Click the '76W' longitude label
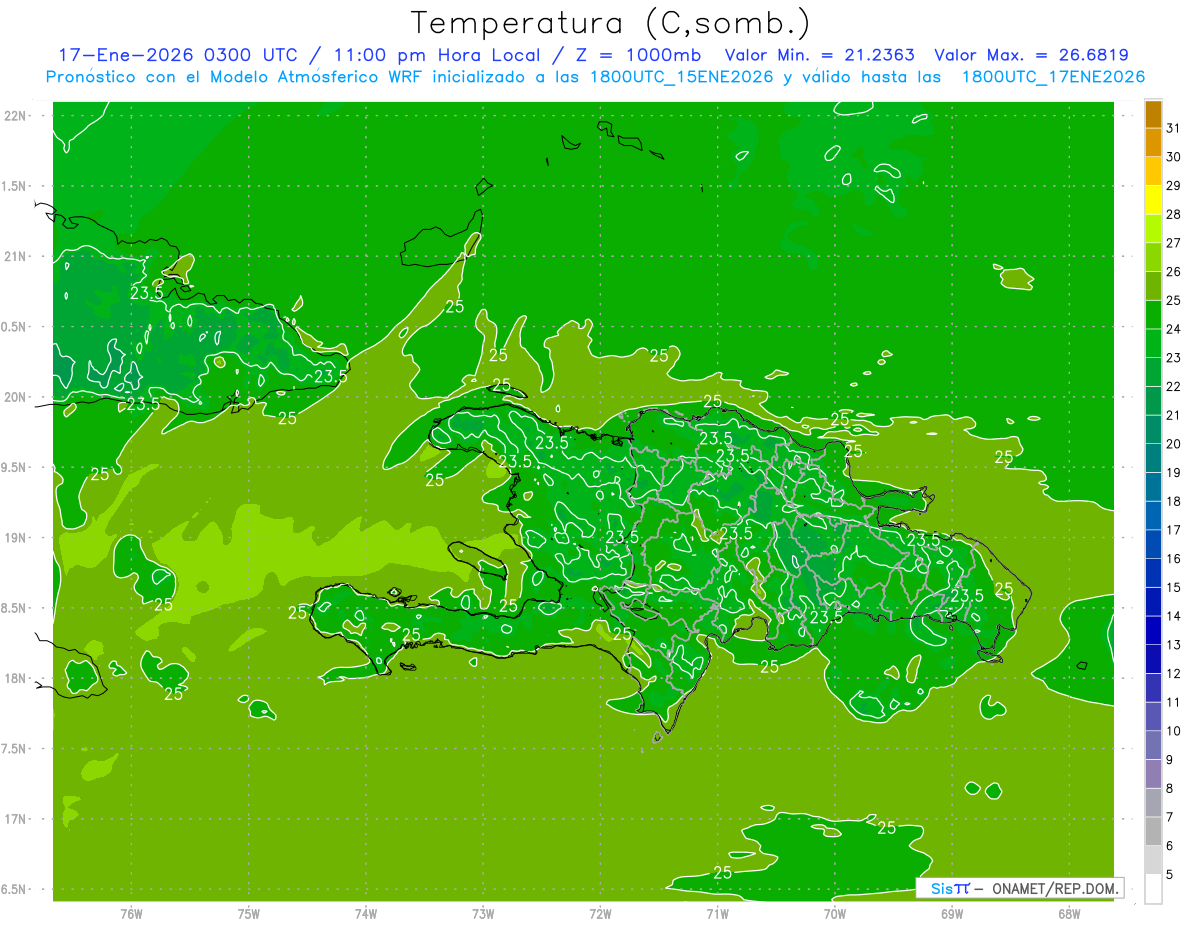 click(x=131, y=913)
